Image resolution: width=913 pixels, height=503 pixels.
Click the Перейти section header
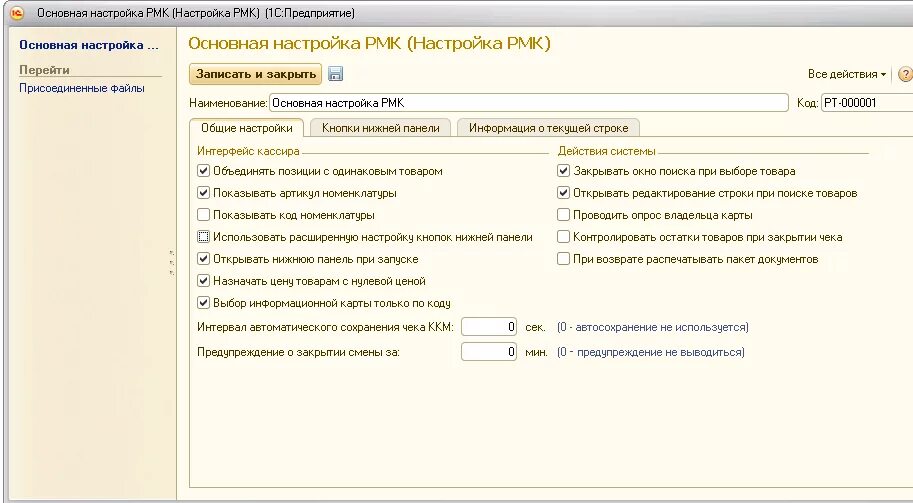(x=44, y=70)
